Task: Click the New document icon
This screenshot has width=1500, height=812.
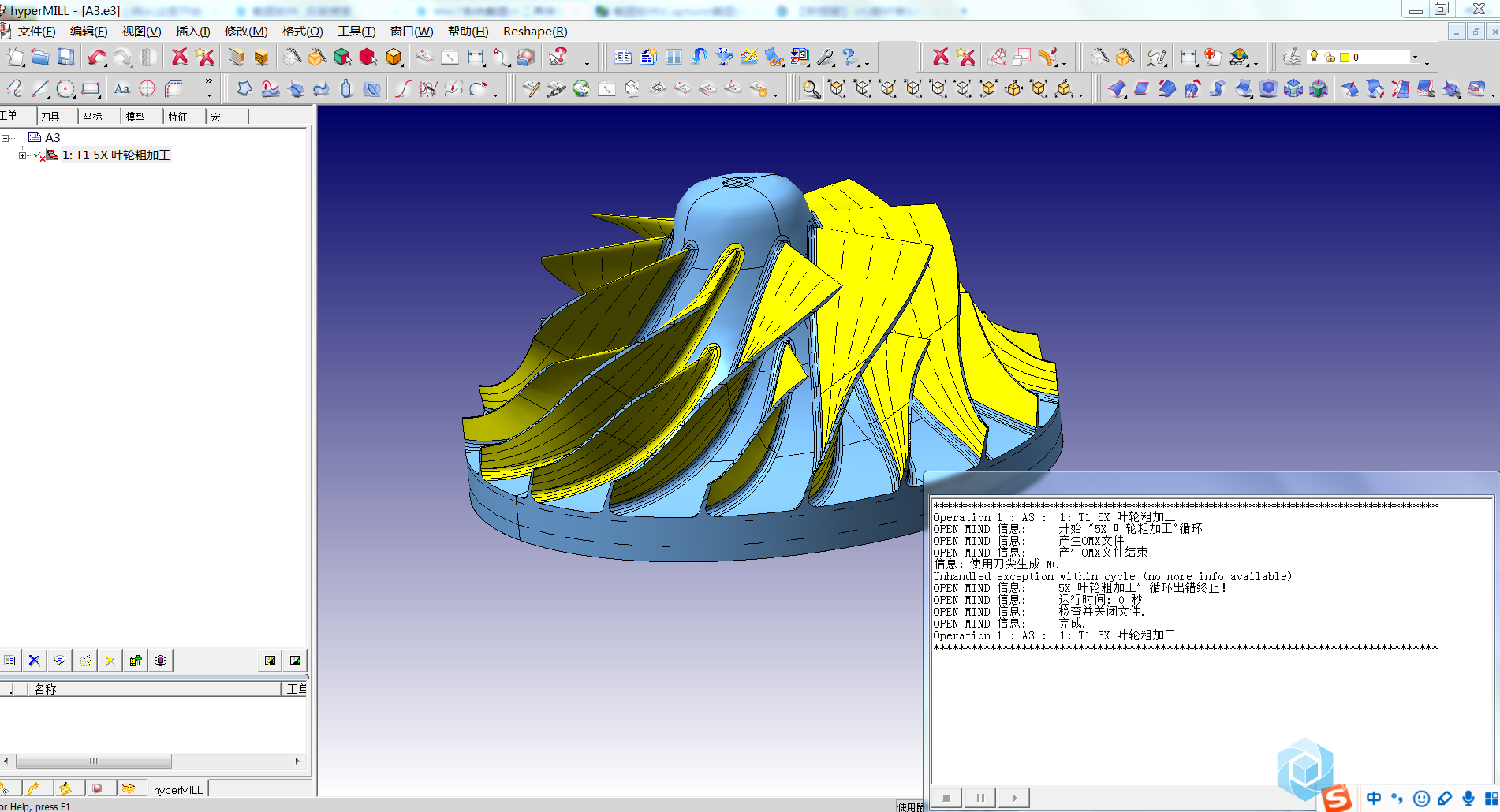Action: coord(16,57)
